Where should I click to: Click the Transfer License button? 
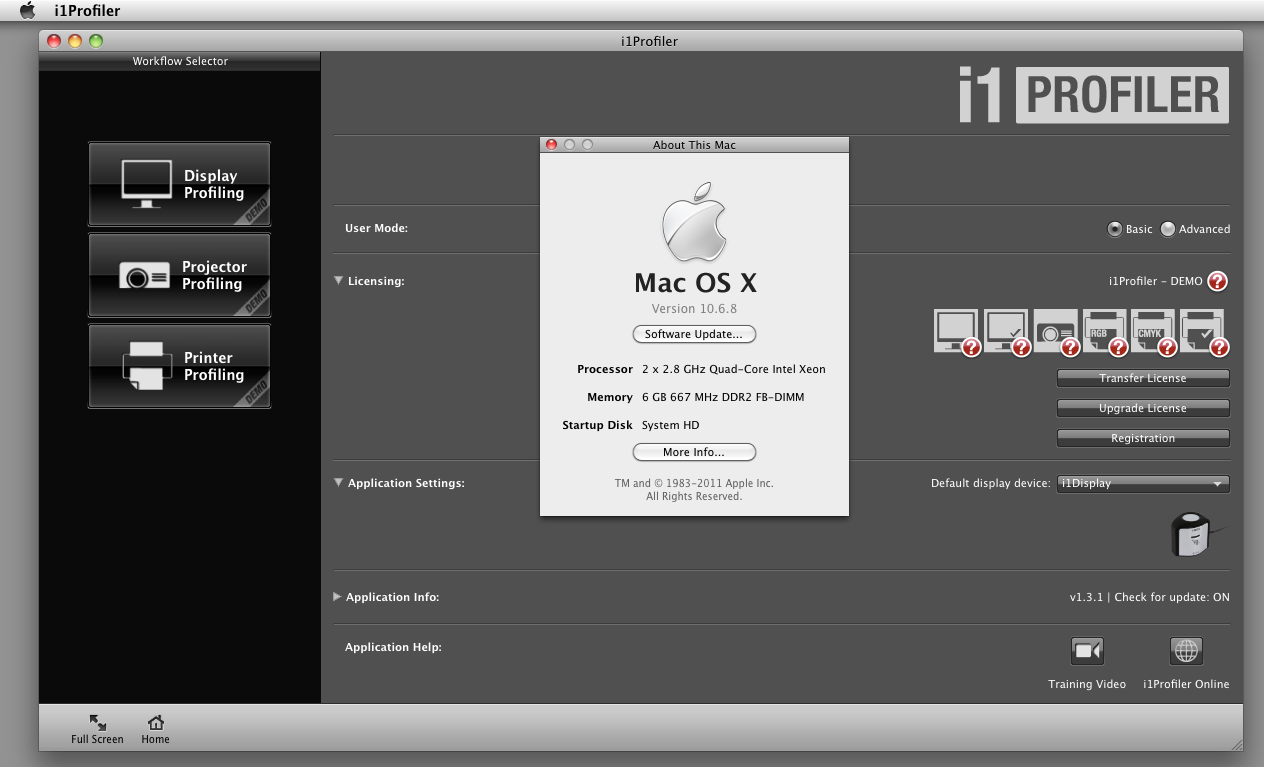(1143, 378)
